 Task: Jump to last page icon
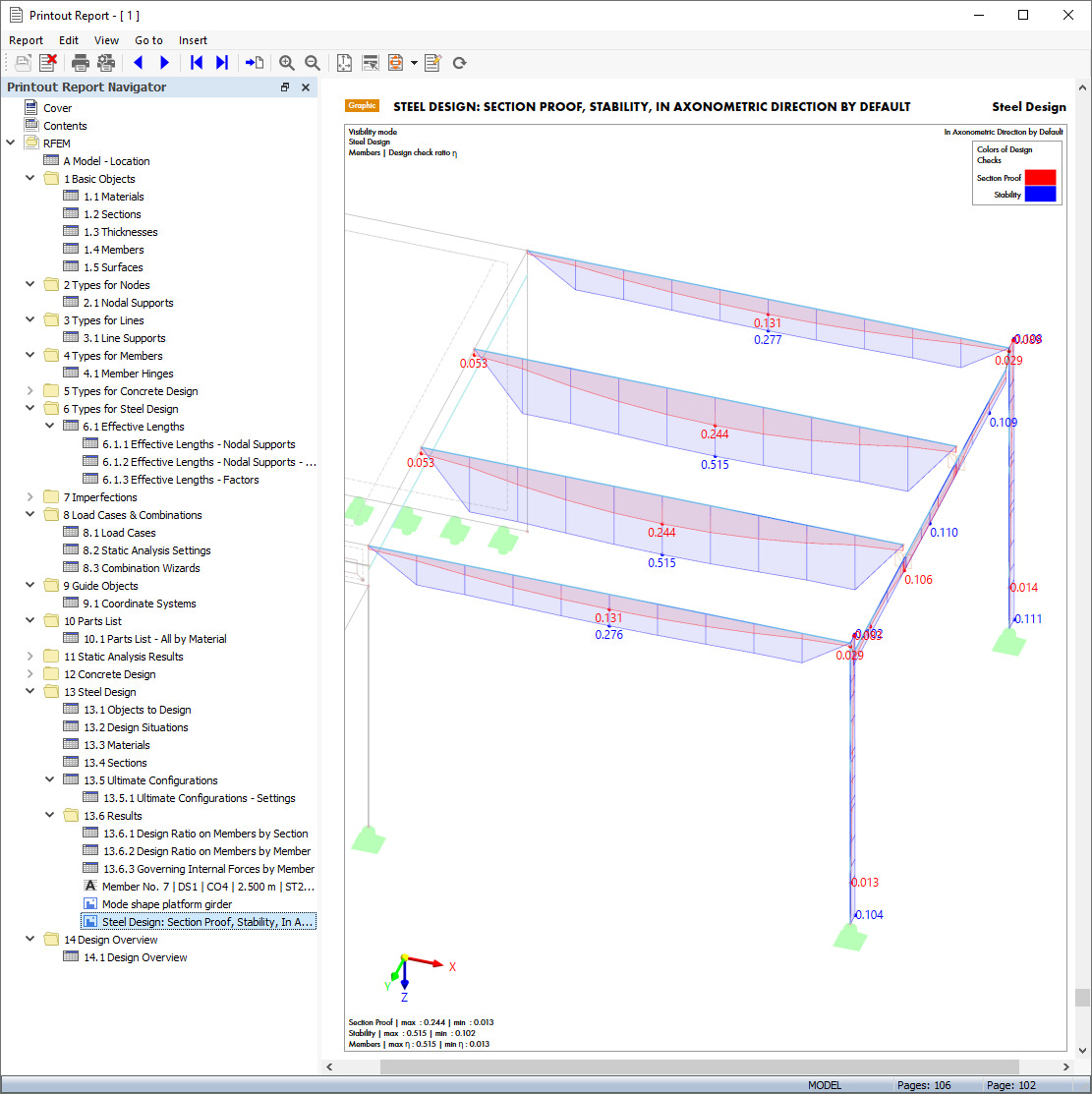click(x=222, y=63)
